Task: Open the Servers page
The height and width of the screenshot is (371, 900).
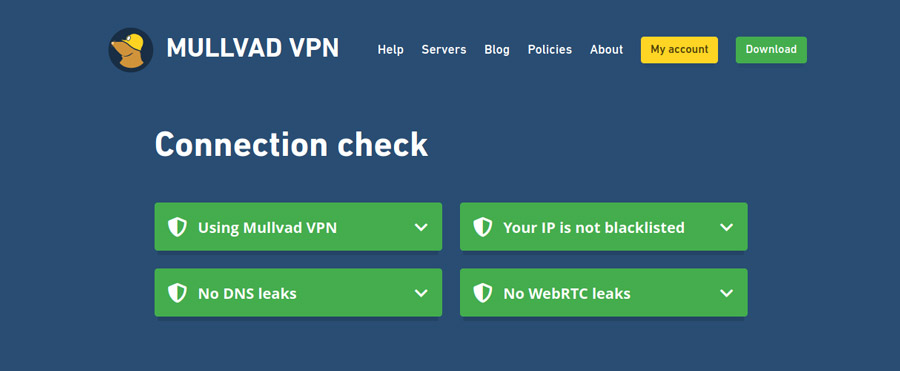Action: 444,50
